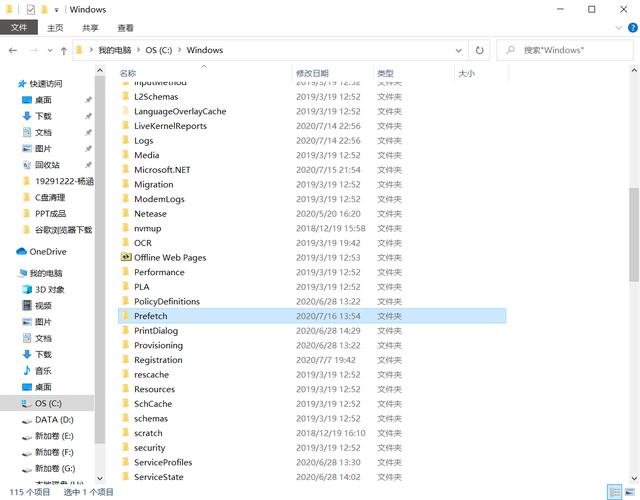Viewport: 640px width, 500px height.
Task: Switch to the 查看 ribbon tab
Action: tap(125, 28)
